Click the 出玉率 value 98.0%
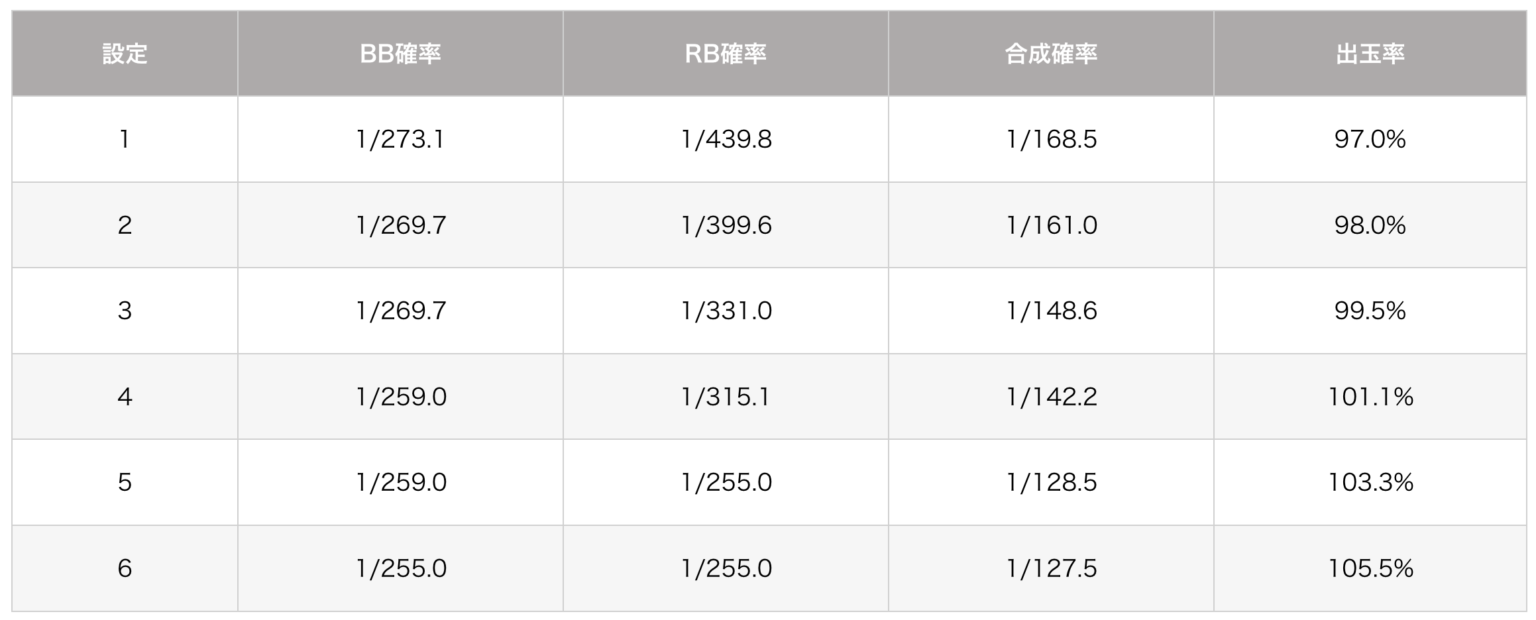This screenshot has width=1536, height=620. pyautogui.click(x=1370, y=226)
